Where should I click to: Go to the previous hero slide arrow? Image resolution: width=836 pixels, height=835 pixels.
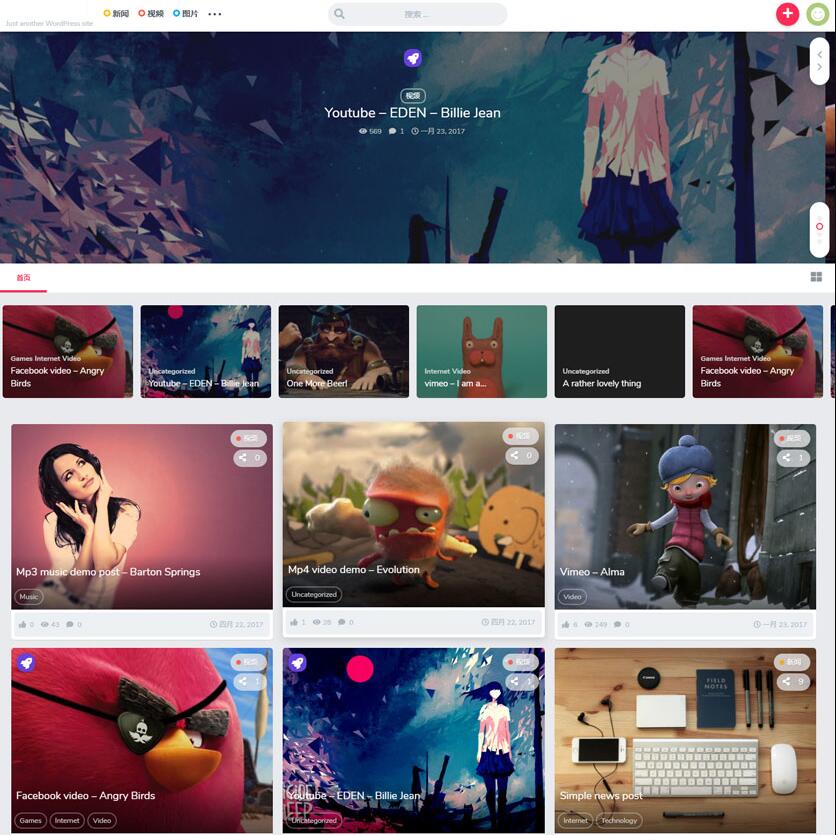coord(819,54)
